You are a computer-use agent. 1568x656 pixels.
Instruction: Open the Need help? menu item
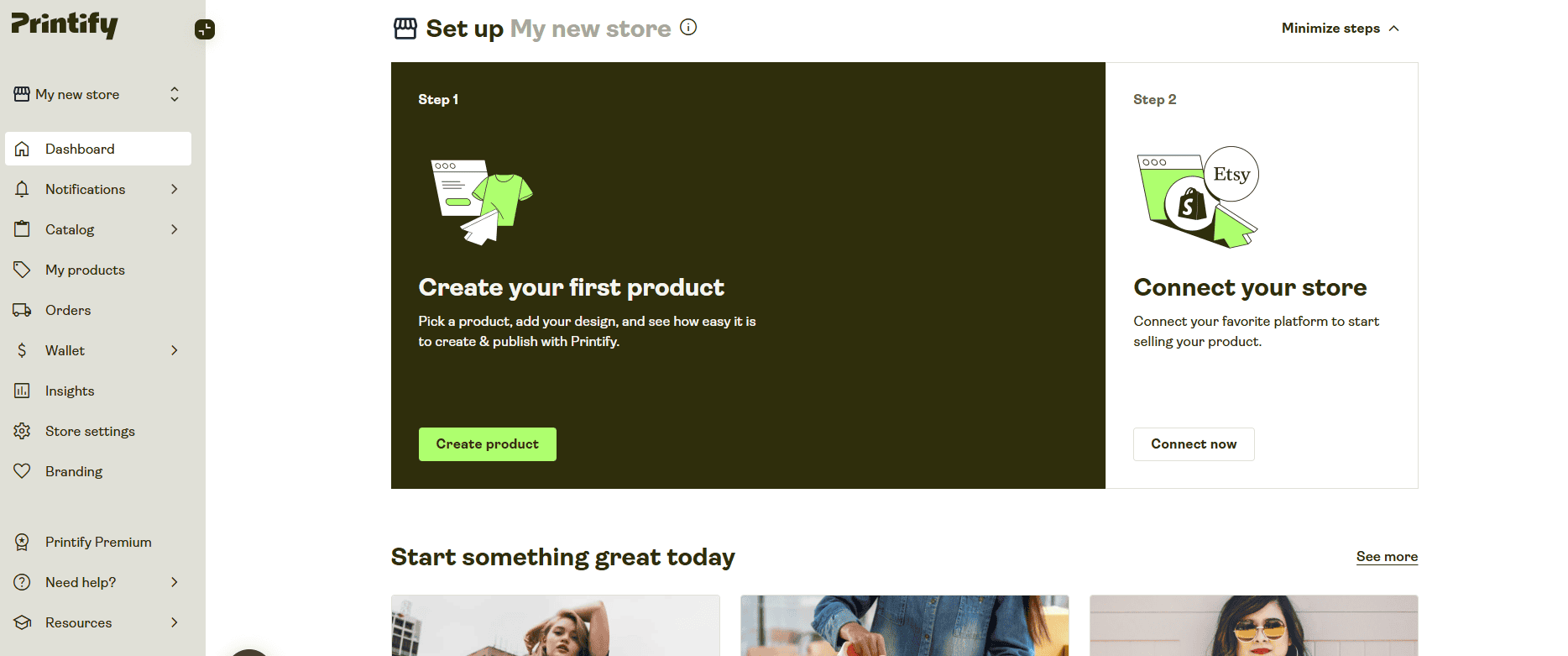[x=81, y=582]
